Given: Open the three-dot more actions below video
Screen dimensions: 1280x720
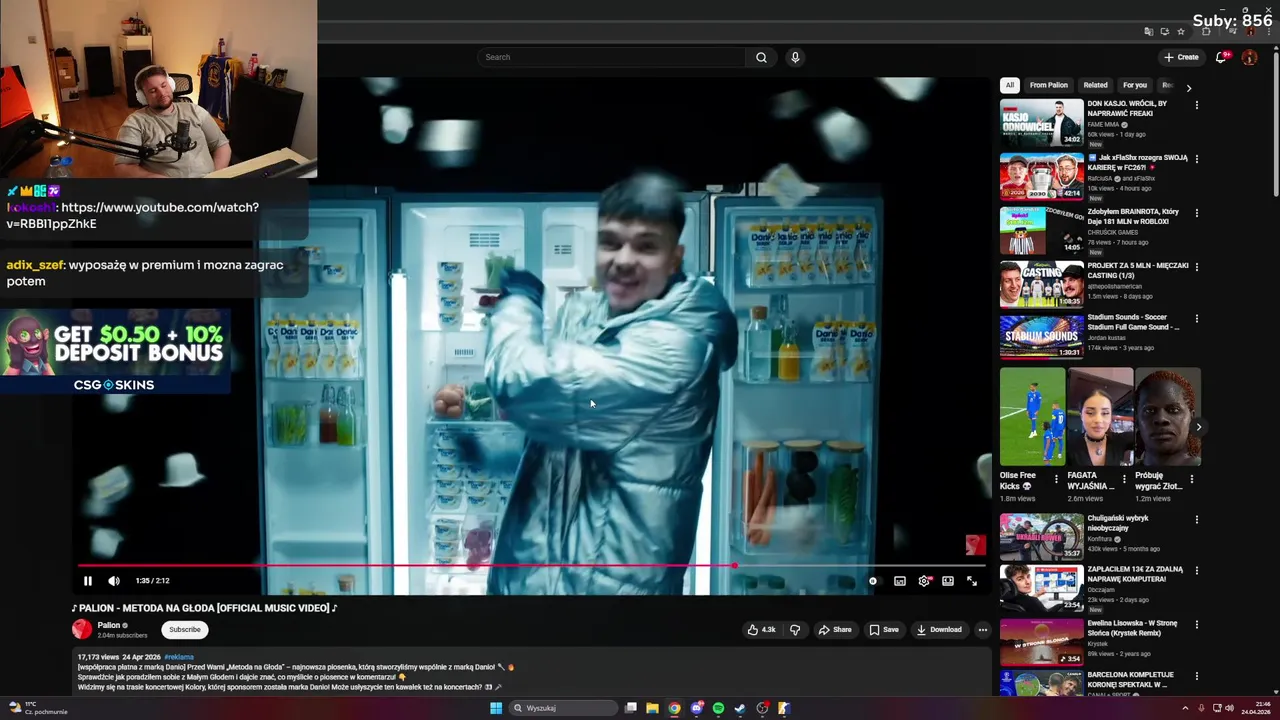Looking at the screenshot, I should pyautogui.click(x=983, y=630).
